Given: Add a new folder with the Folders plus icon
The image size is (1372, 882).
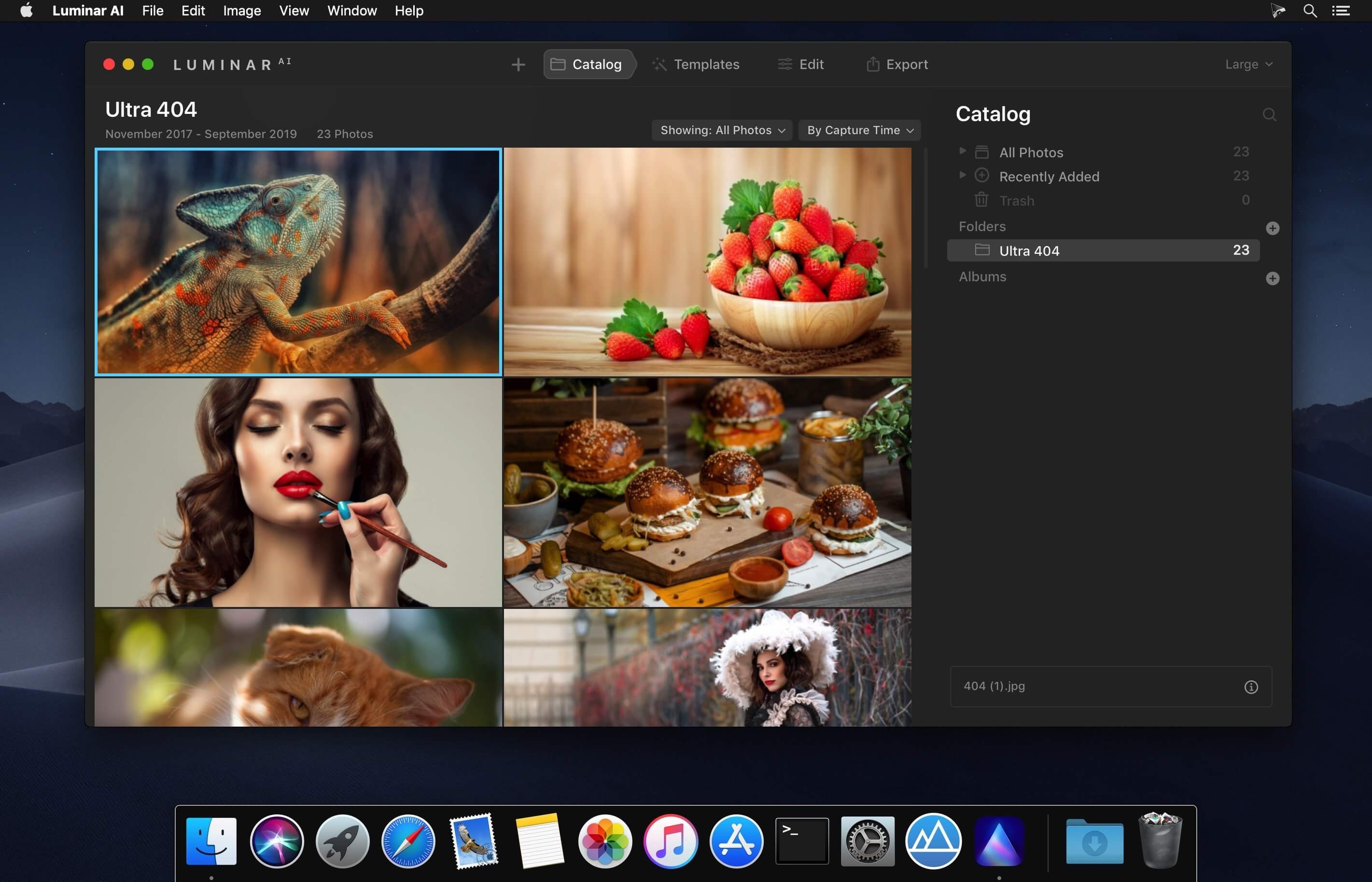Looking at the screenshot, I should [1273, 228].
